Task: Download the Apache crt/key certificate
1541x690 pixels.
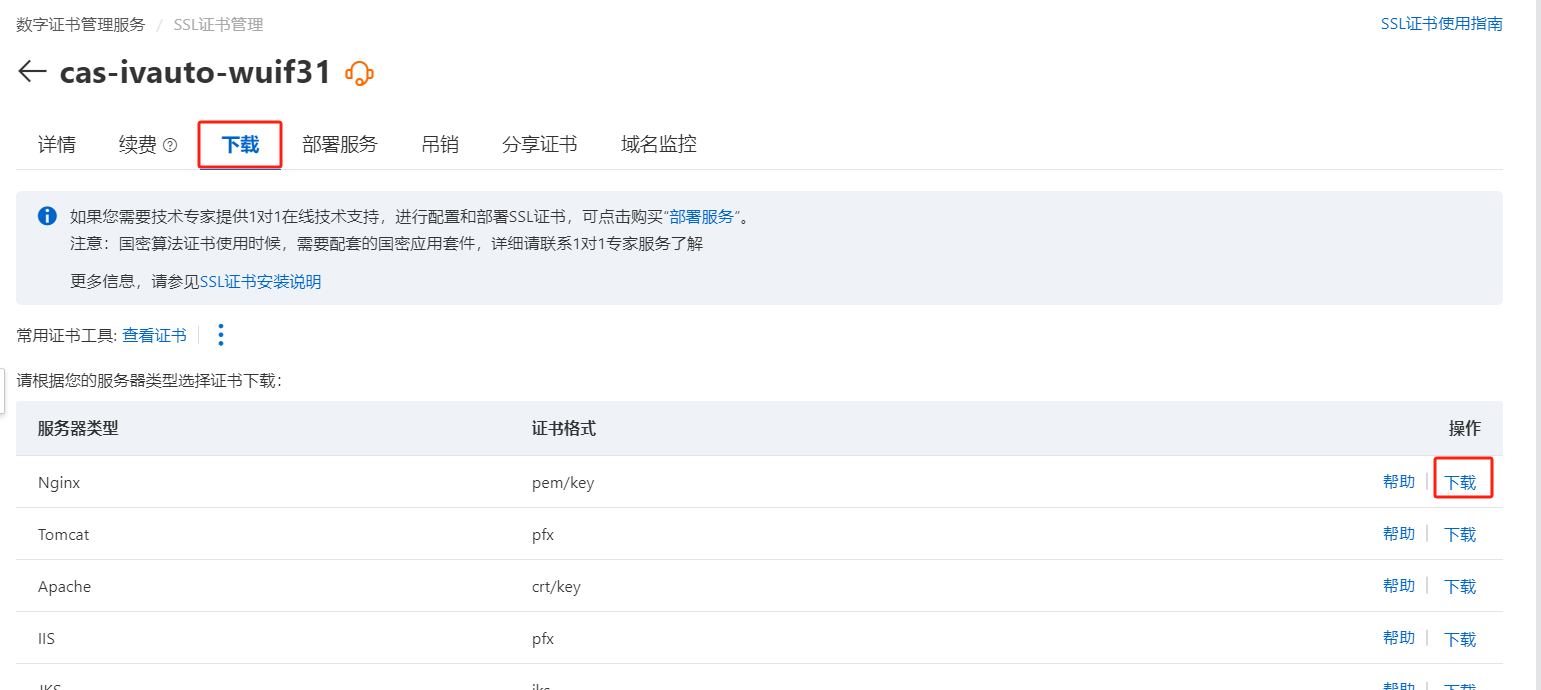Action: click(x=1460, y=586)
